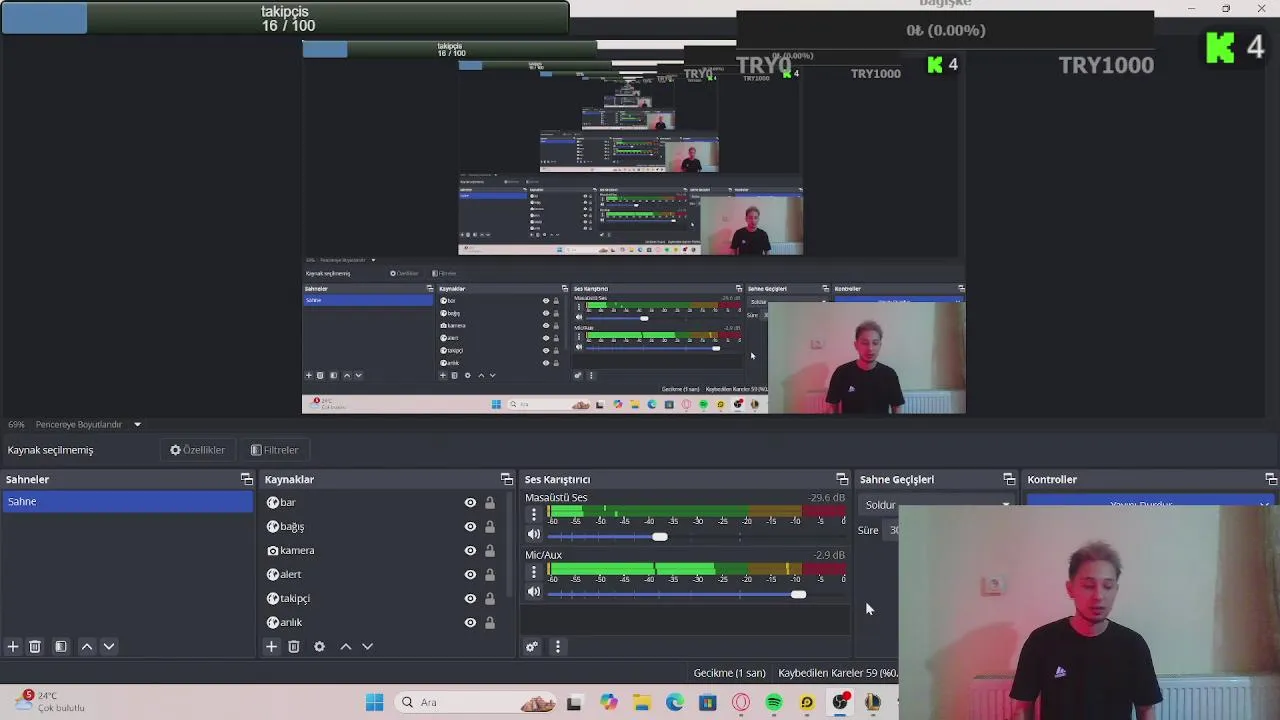This screenshot has height=720, width=1280.
Task: Add a new source with Kaynaklar plus icon
Action: [x=271, y=647]
